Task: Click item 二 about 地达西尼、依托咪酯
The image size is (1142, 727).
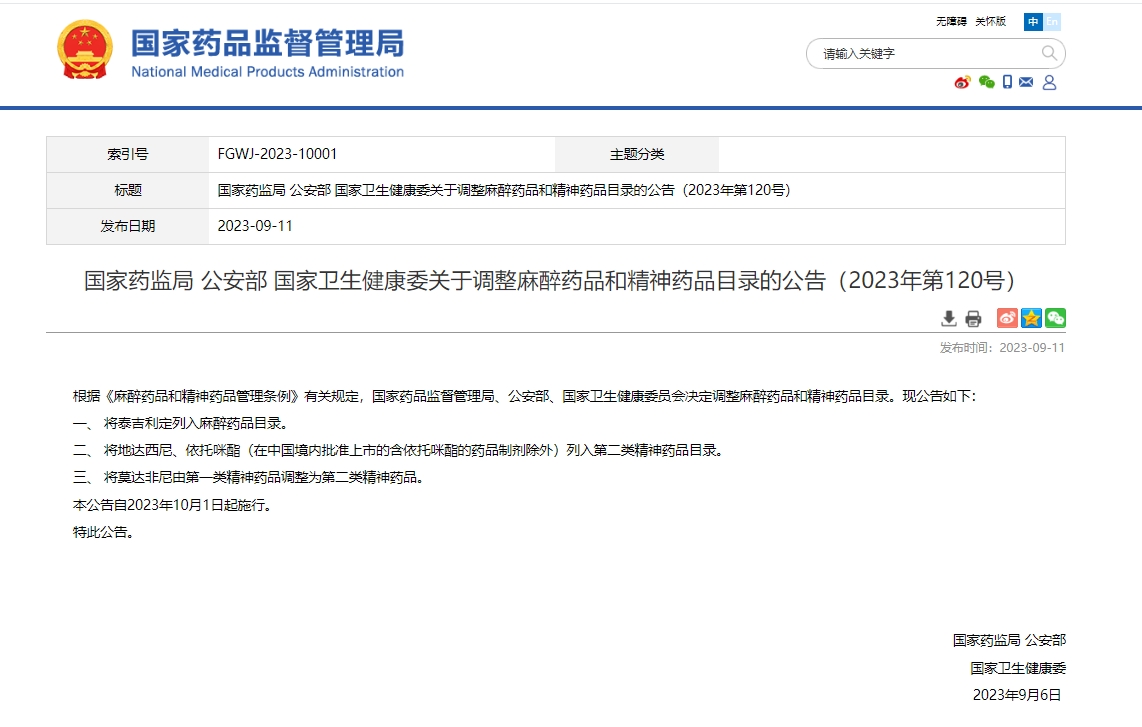Action: pos(399,450)
